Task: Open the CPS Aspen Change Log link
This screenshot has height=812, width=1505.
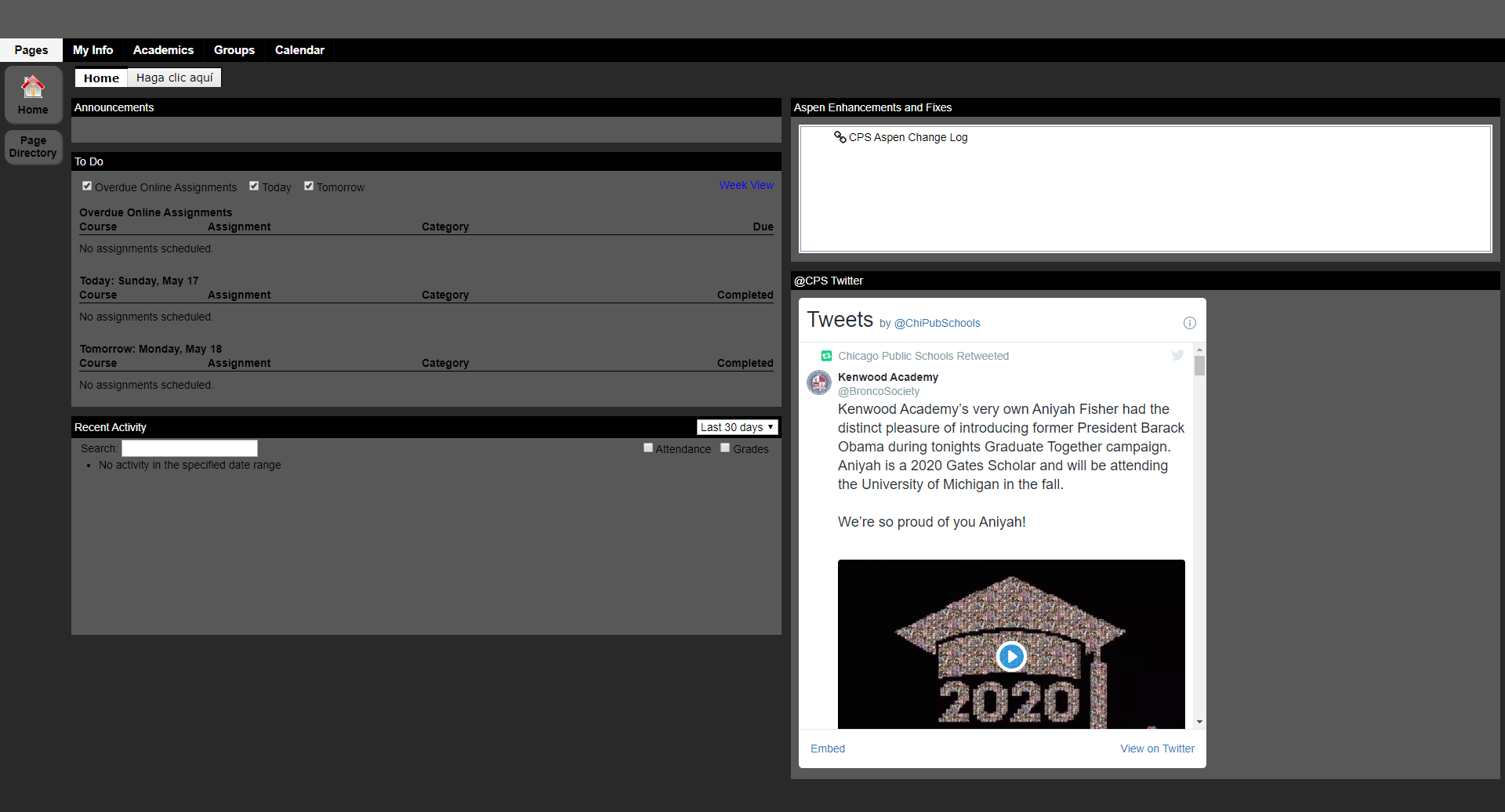Action: (x=908, y=137)
